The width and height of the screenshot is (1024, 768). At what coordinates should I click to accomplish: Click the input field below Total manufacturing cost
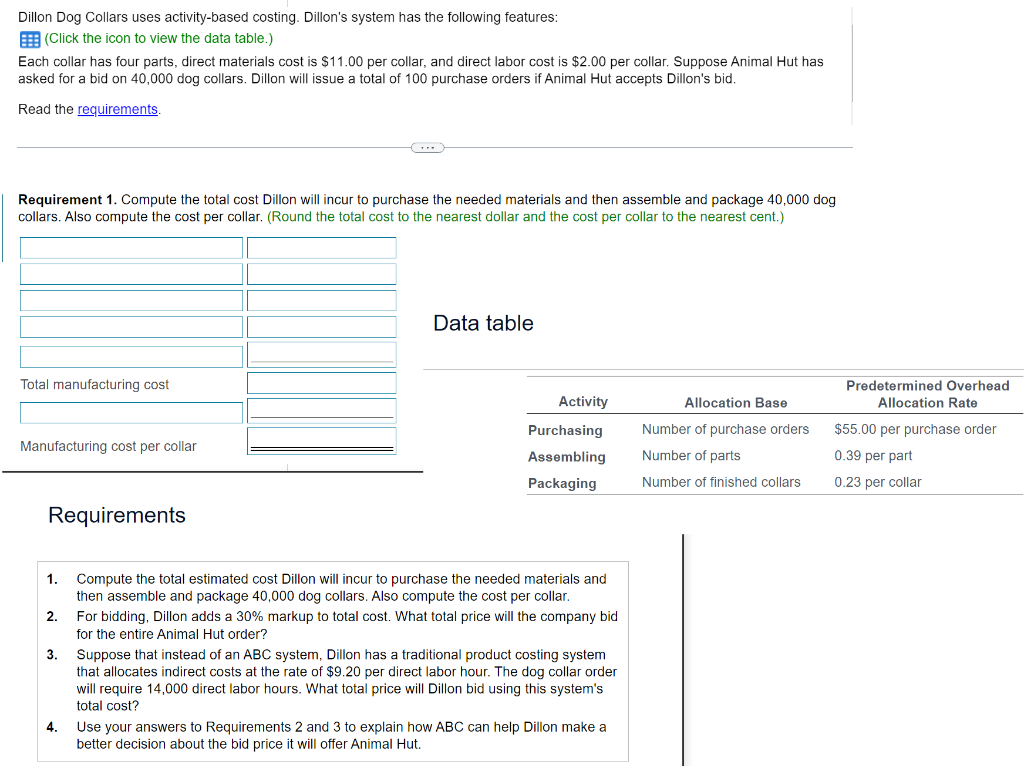point(131,410)
